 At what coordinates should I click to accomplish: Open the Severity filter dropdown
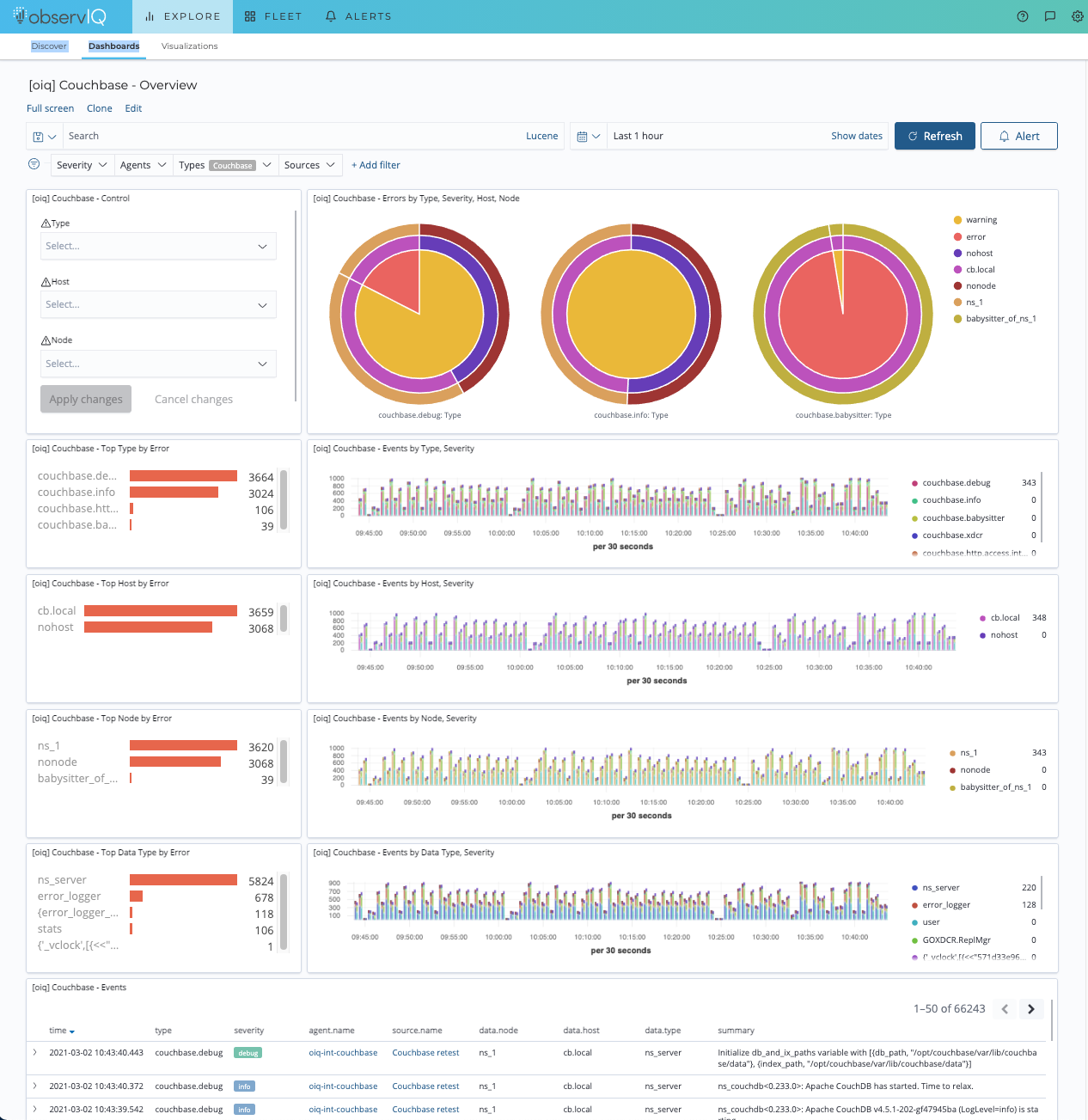(82, 165)
